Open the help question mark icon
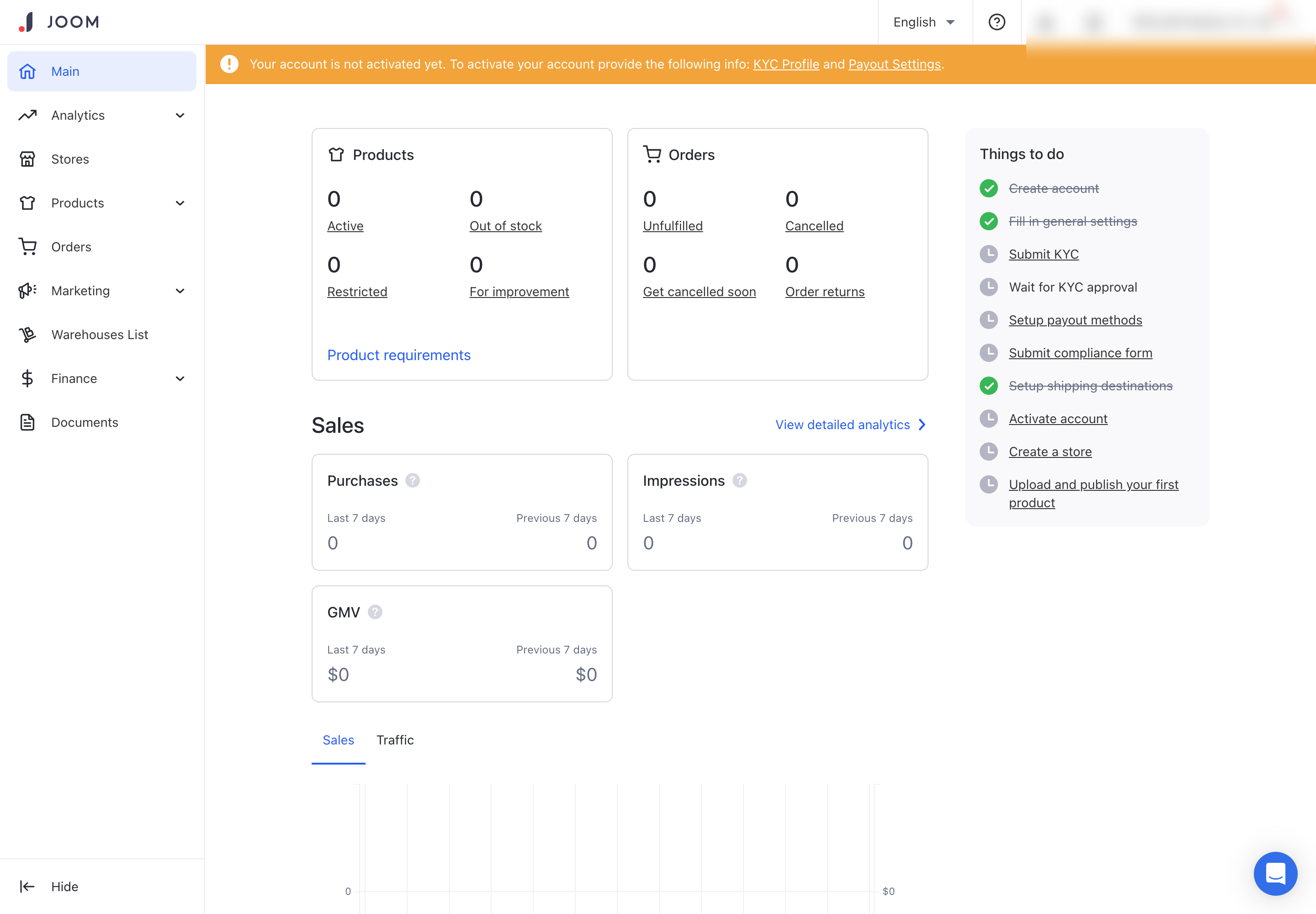The height and width of the screenshot is (914, 1316). (997, 22)
